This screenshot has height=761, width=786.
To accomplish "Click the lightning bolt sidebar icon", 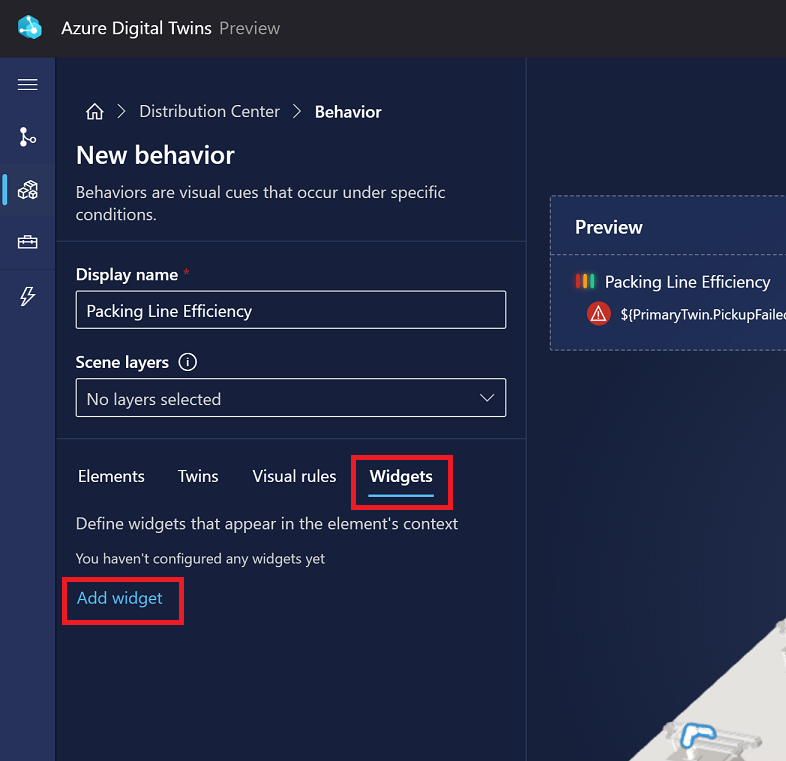I will (x=28, y=296).
